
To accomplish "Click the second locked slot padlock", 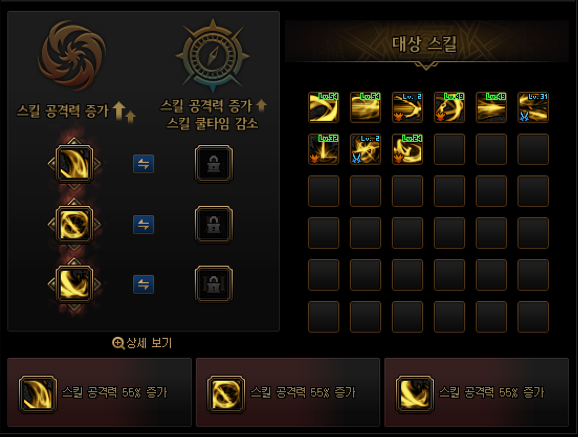I will (214, 224).
